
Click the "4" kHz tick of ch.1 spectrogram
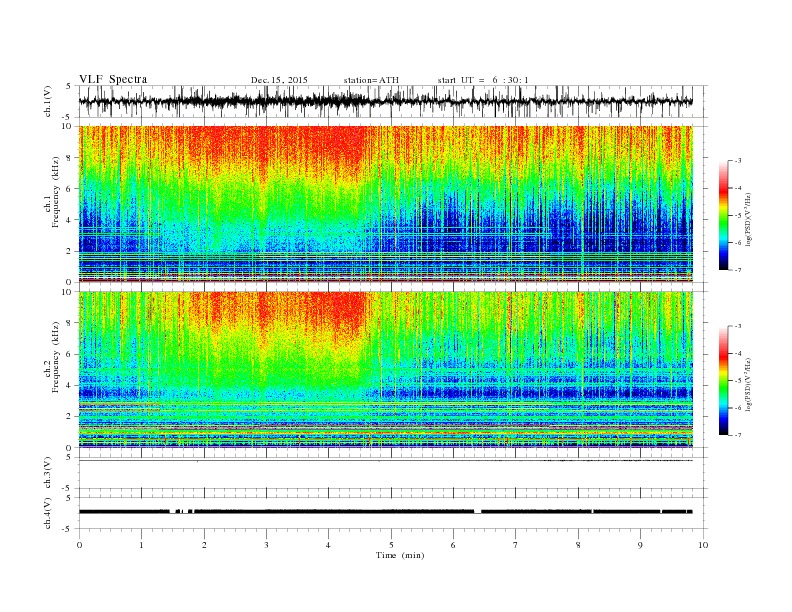[x=70, y=220]
